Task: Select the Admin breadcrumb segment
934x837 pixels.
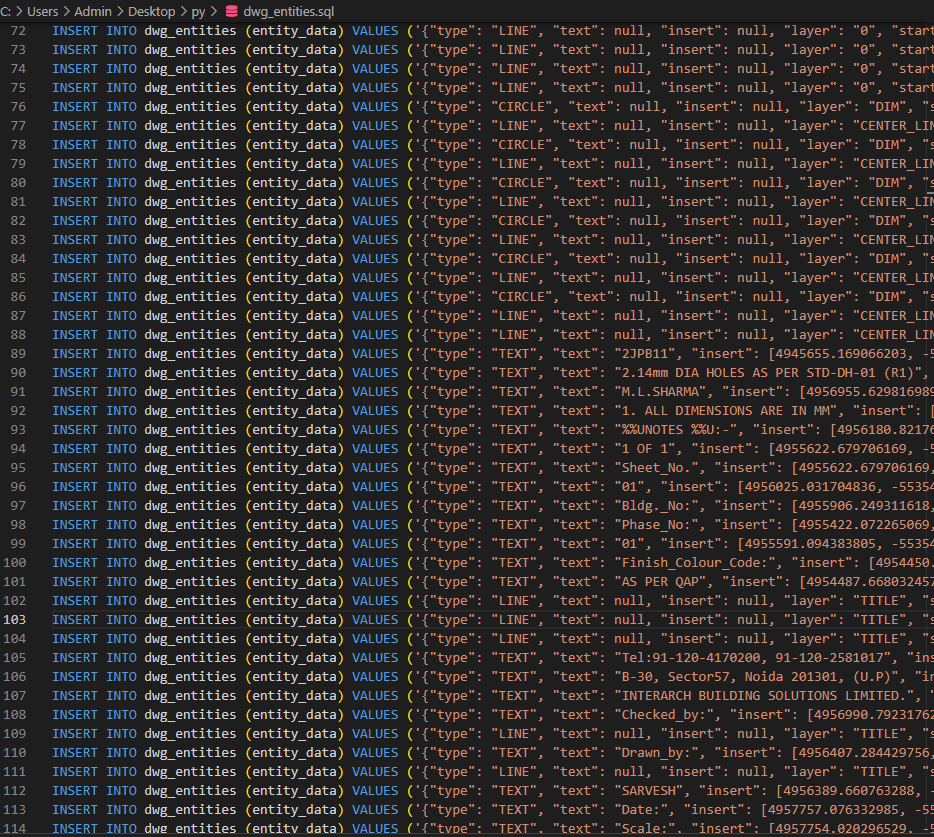Action: 93,11
